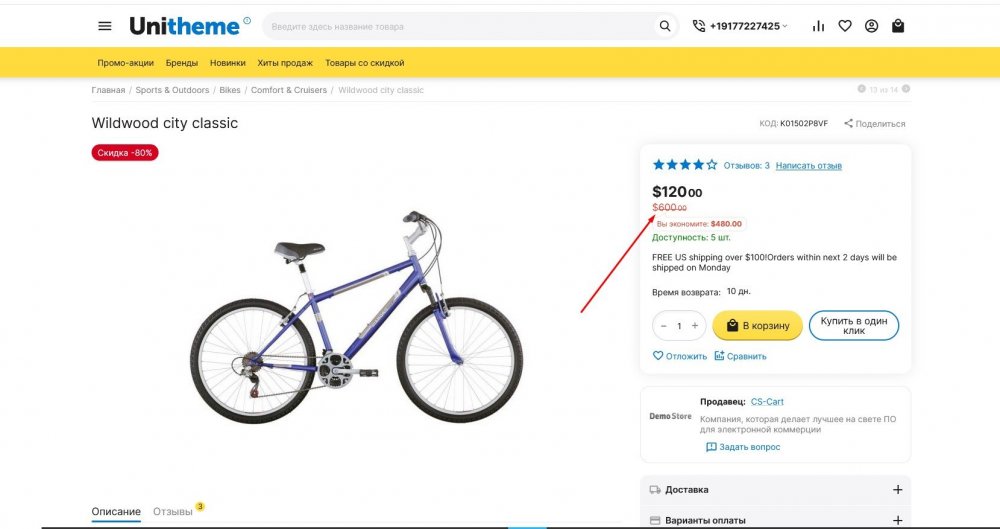Go to the next product arrow

coord(905,90)
